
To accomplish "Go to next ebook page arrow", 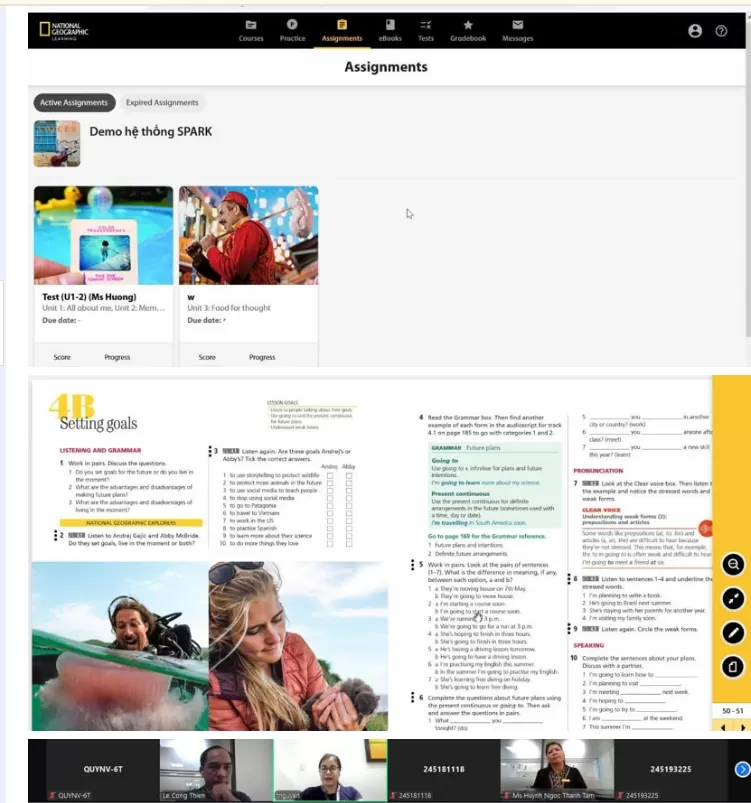I will pos(742,727).
